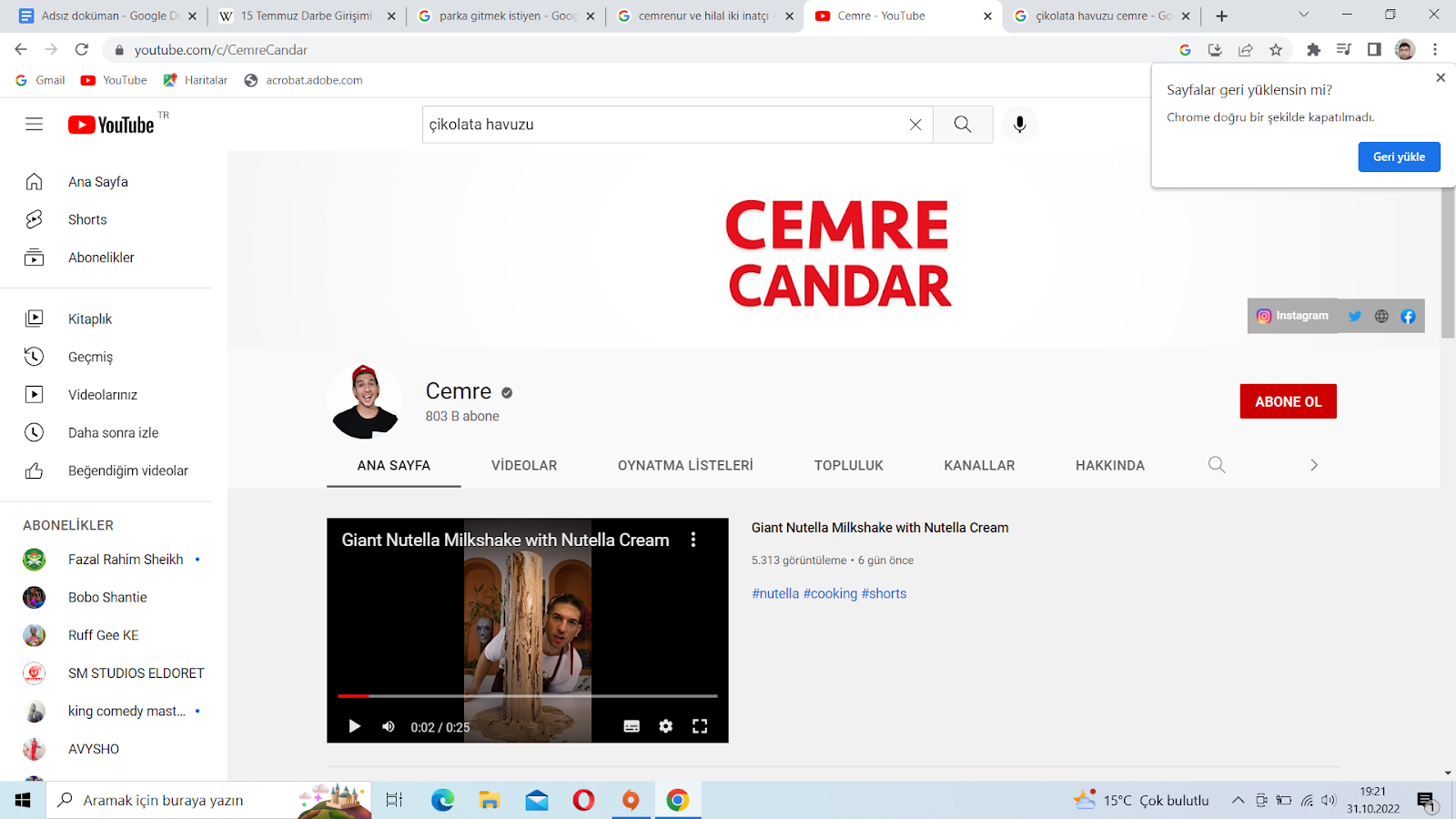The height and width of the screenshot is (819, 1456).
Task: Mute the video player volume
Action: 389,726
